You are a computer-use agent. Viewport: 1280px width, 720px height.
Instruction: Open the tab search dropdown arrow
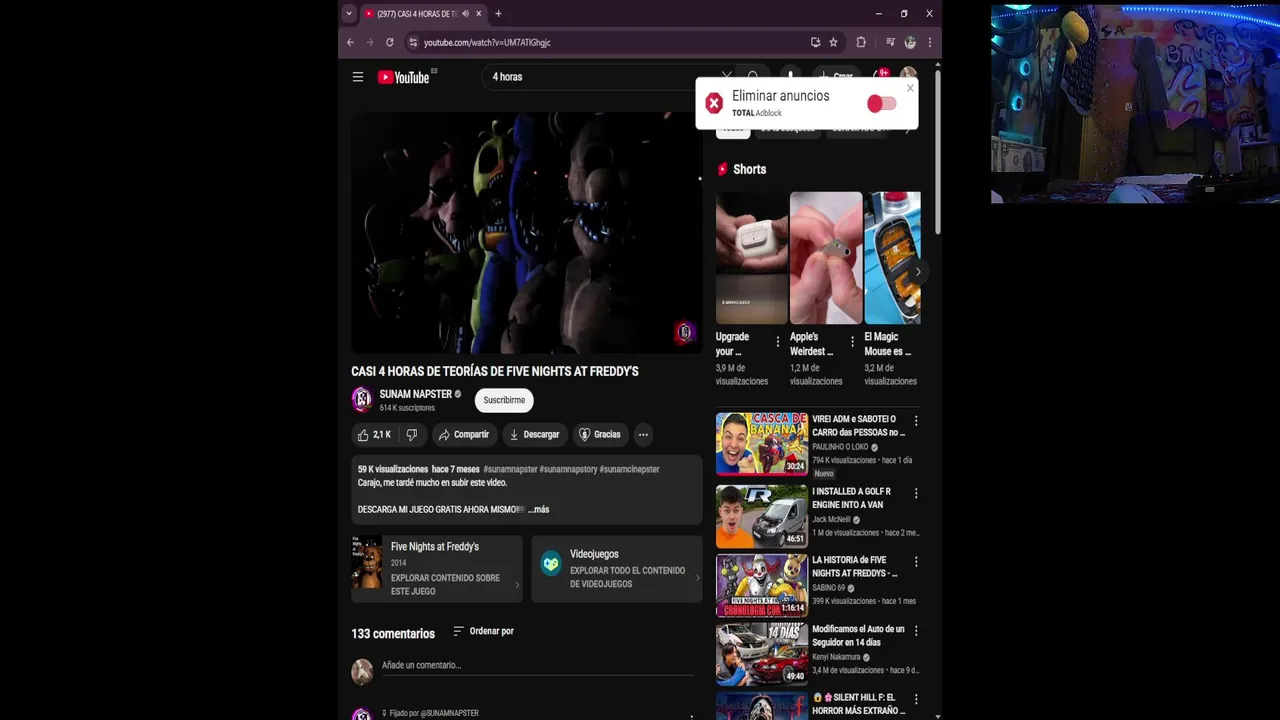[x=349, y=14]
